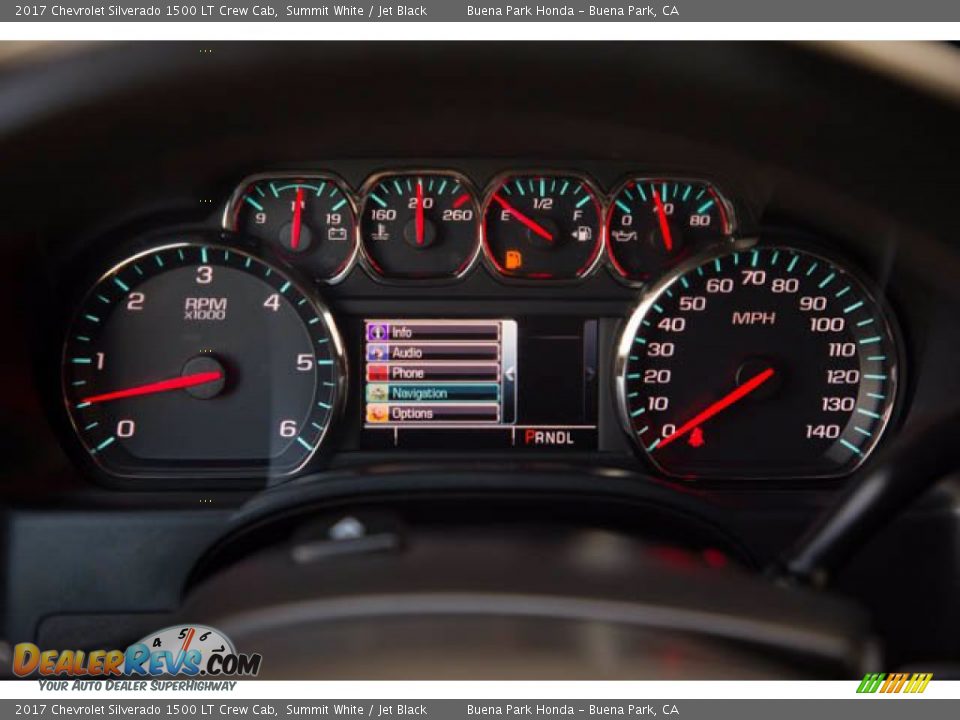Select the Navigation menu entry
960x720 pixels.
[433, 392]
